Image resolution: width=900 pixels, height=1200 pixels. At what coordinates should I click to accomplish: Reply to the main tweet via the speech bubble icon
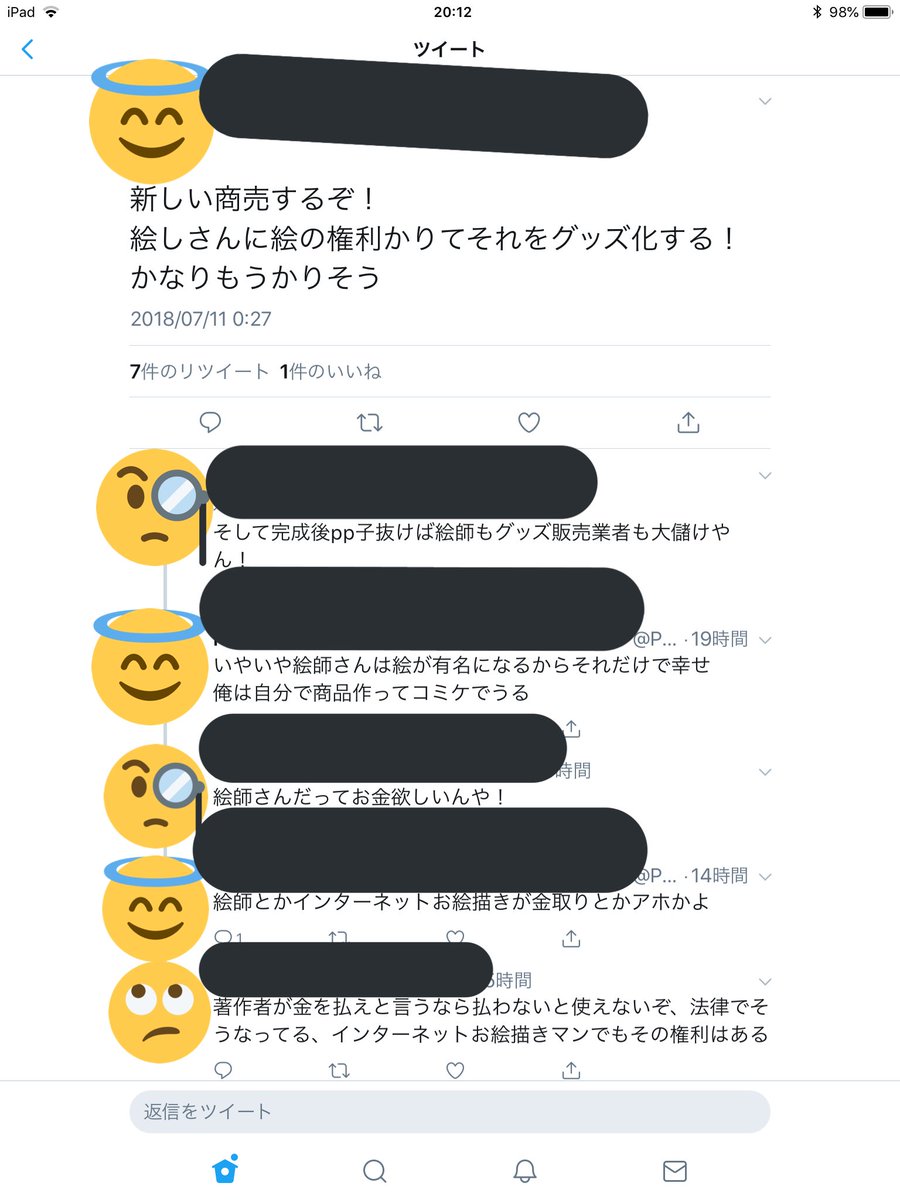pyautogui.click(x=210, y=423)
